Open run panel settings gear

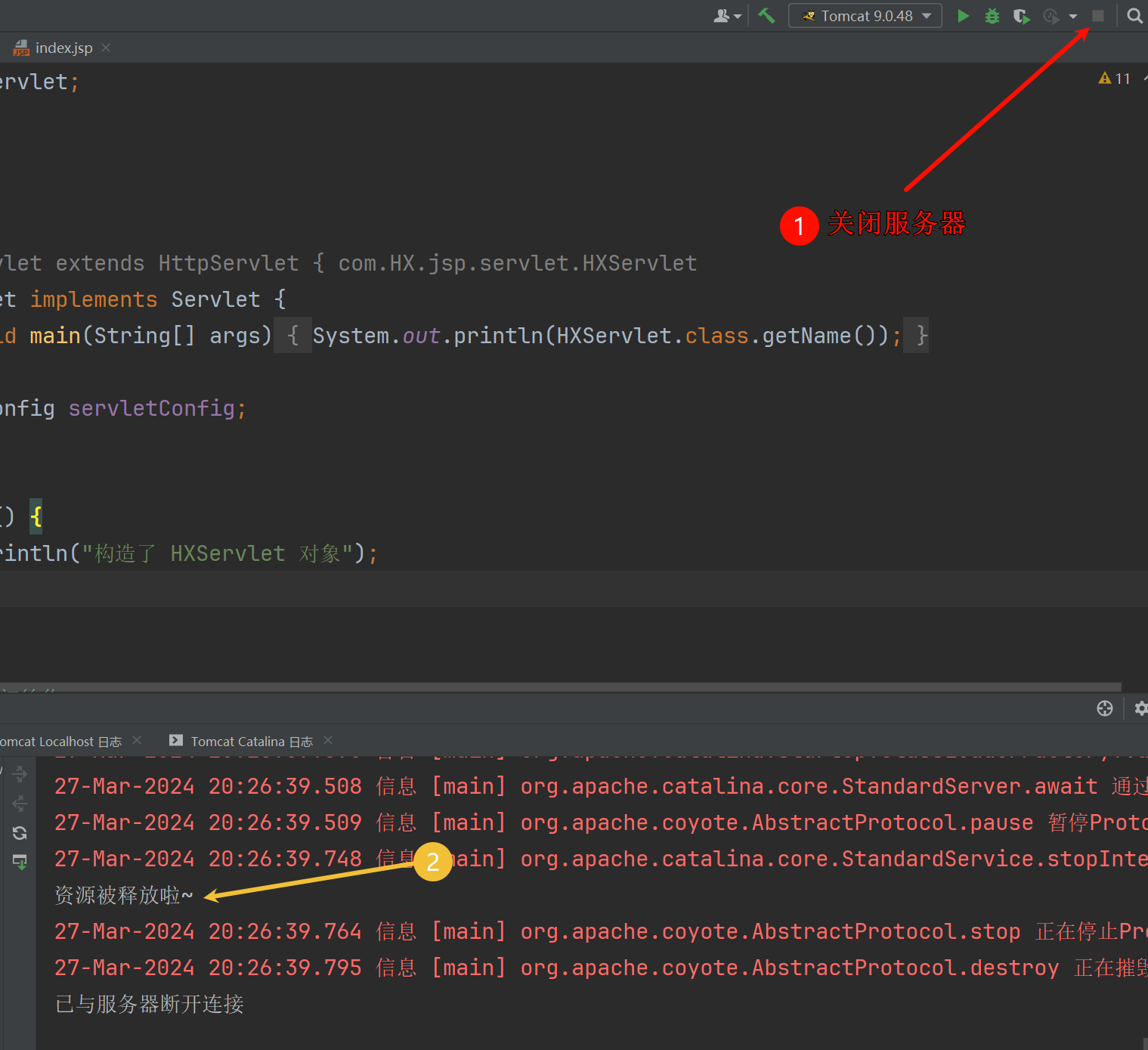pyautogui.click(x=1140, y=708)
